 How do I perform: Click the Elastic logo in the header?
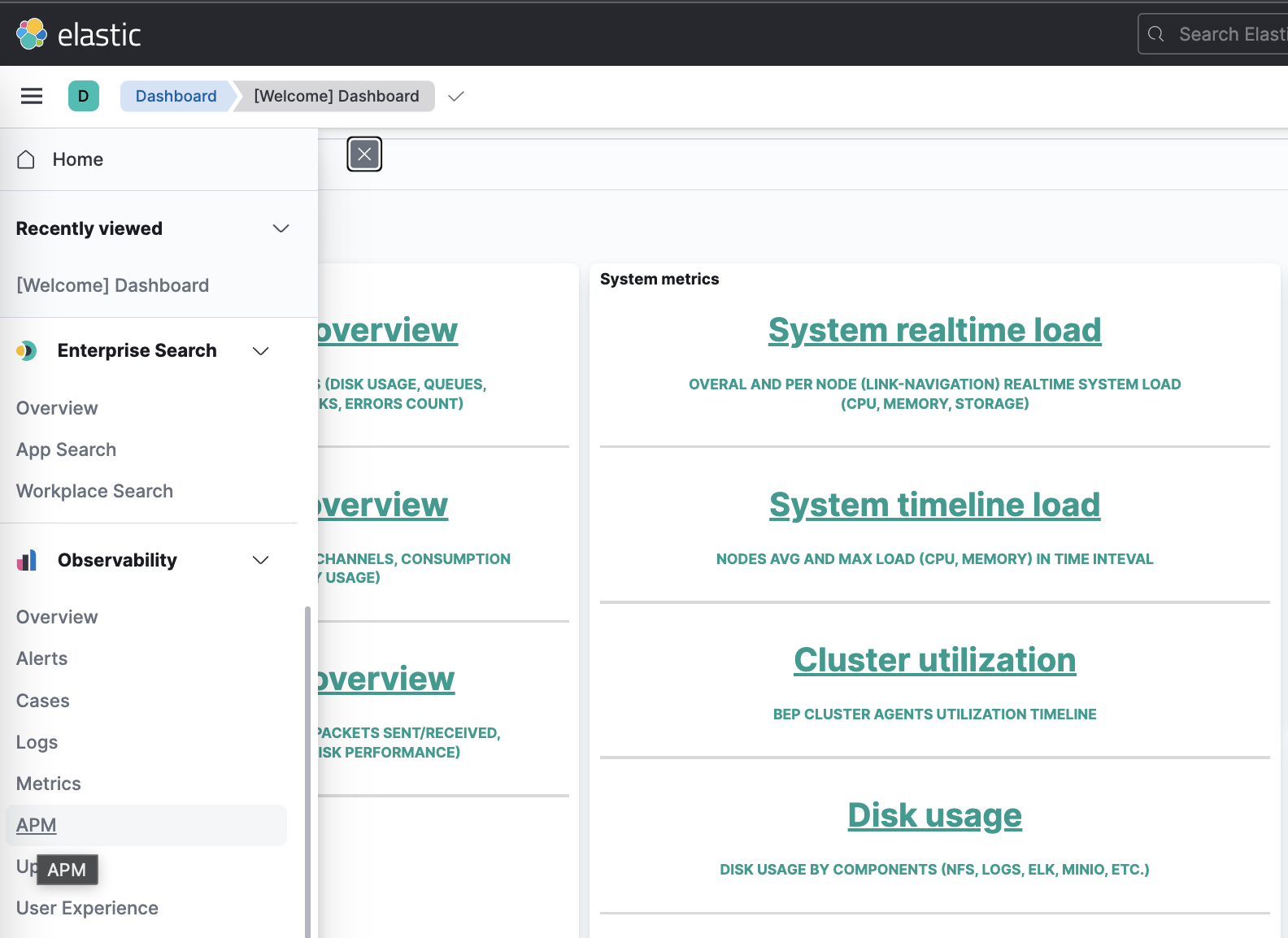pos(79,34)
